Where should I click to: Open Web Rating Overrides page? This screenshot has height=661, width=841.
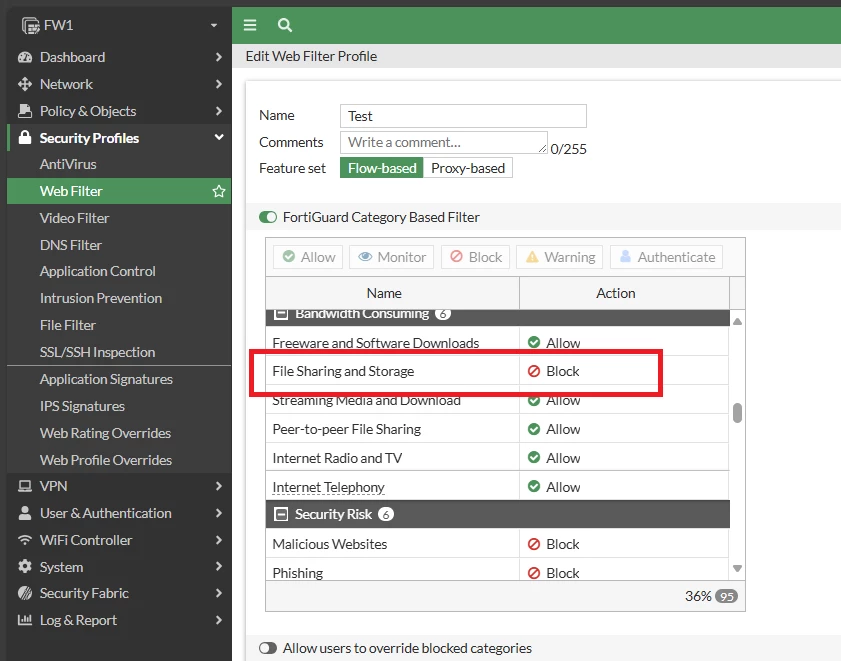click(105, 432)
